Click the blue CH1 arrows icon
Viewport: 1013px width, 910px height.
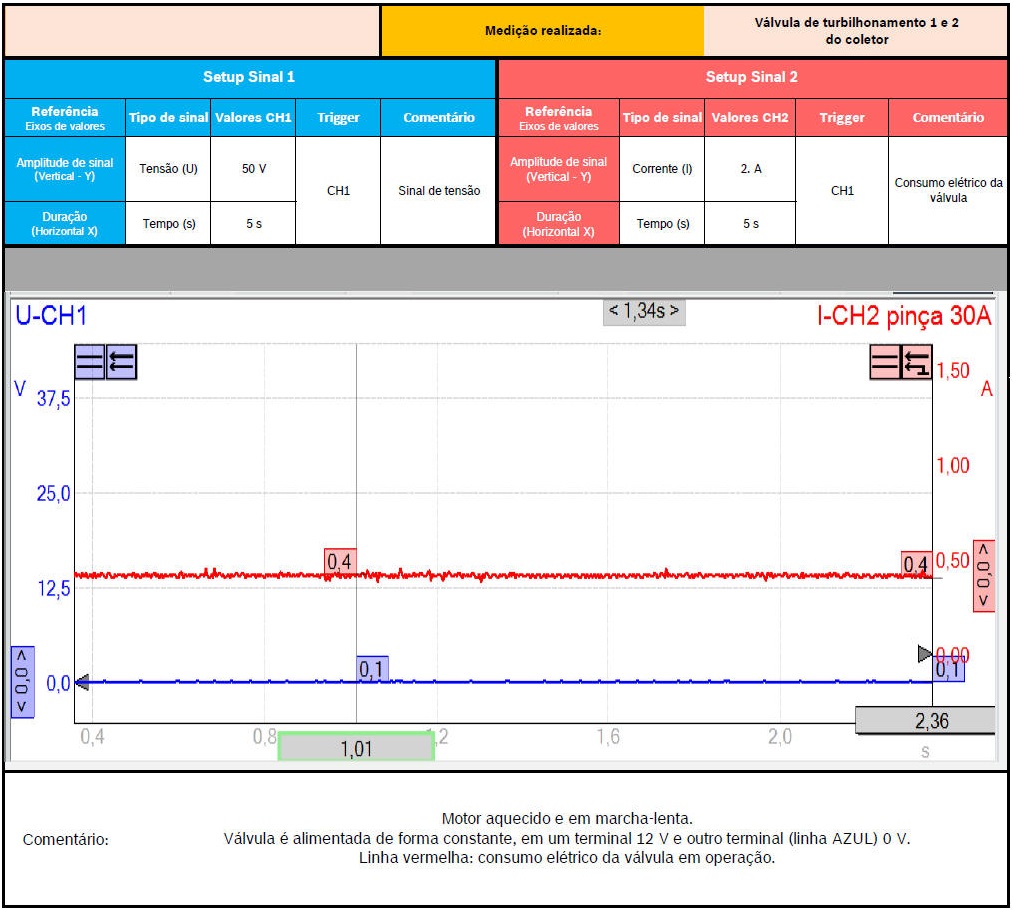coord(121,362)
